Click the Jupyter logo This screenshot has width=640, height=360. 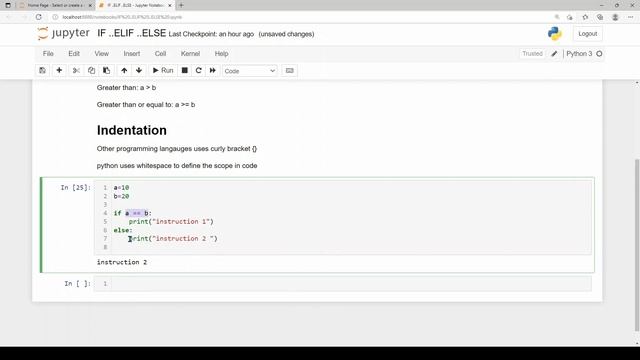coord(64,33)
